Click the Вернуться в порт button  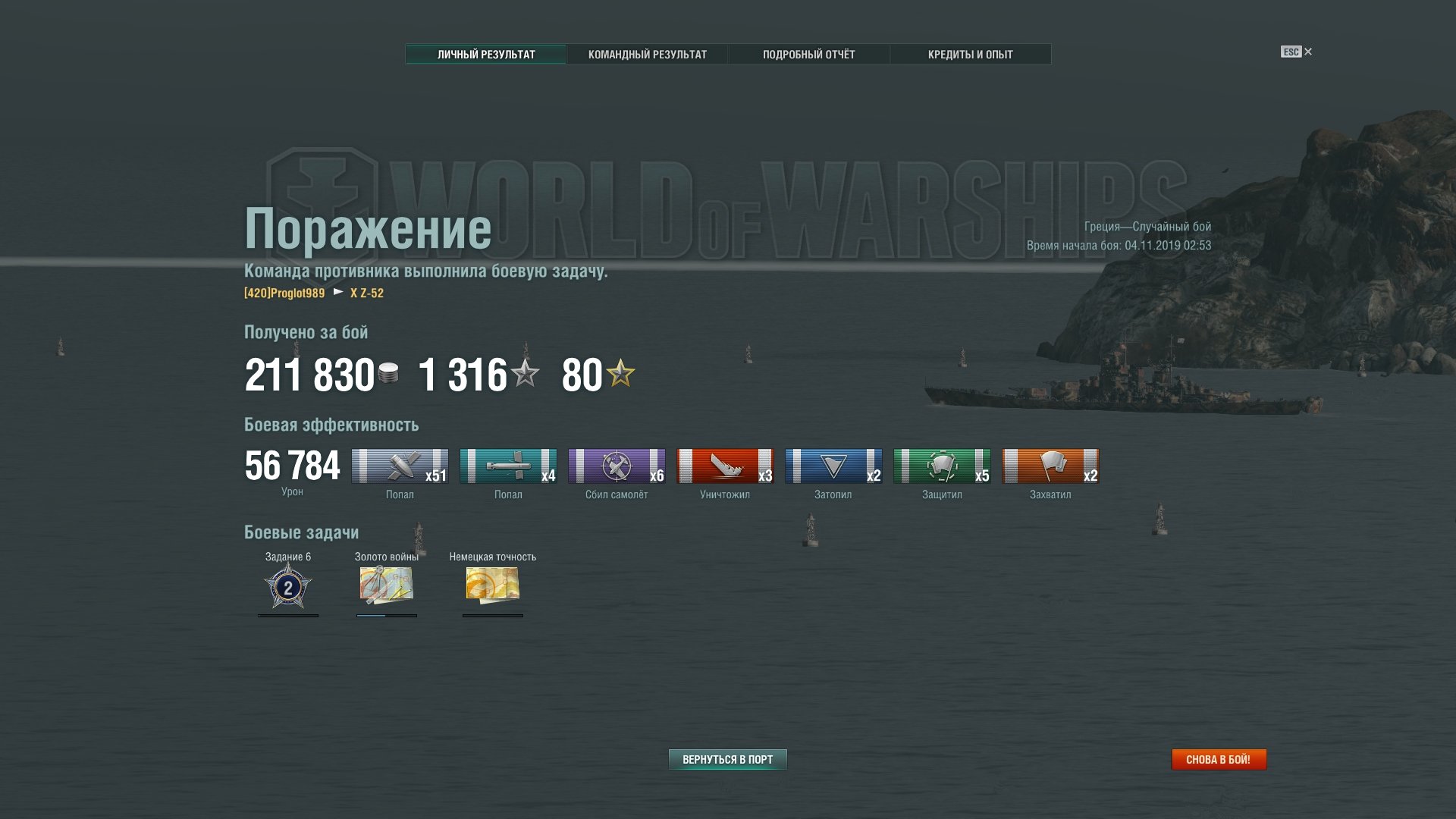click(x=727, y=759)
